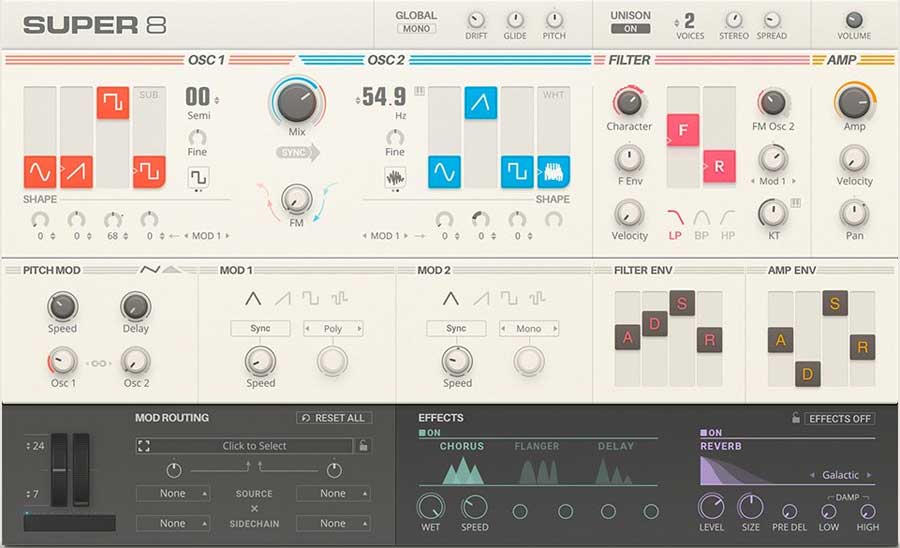
Task: Toggle the effects lock icon
Action: 796,418
